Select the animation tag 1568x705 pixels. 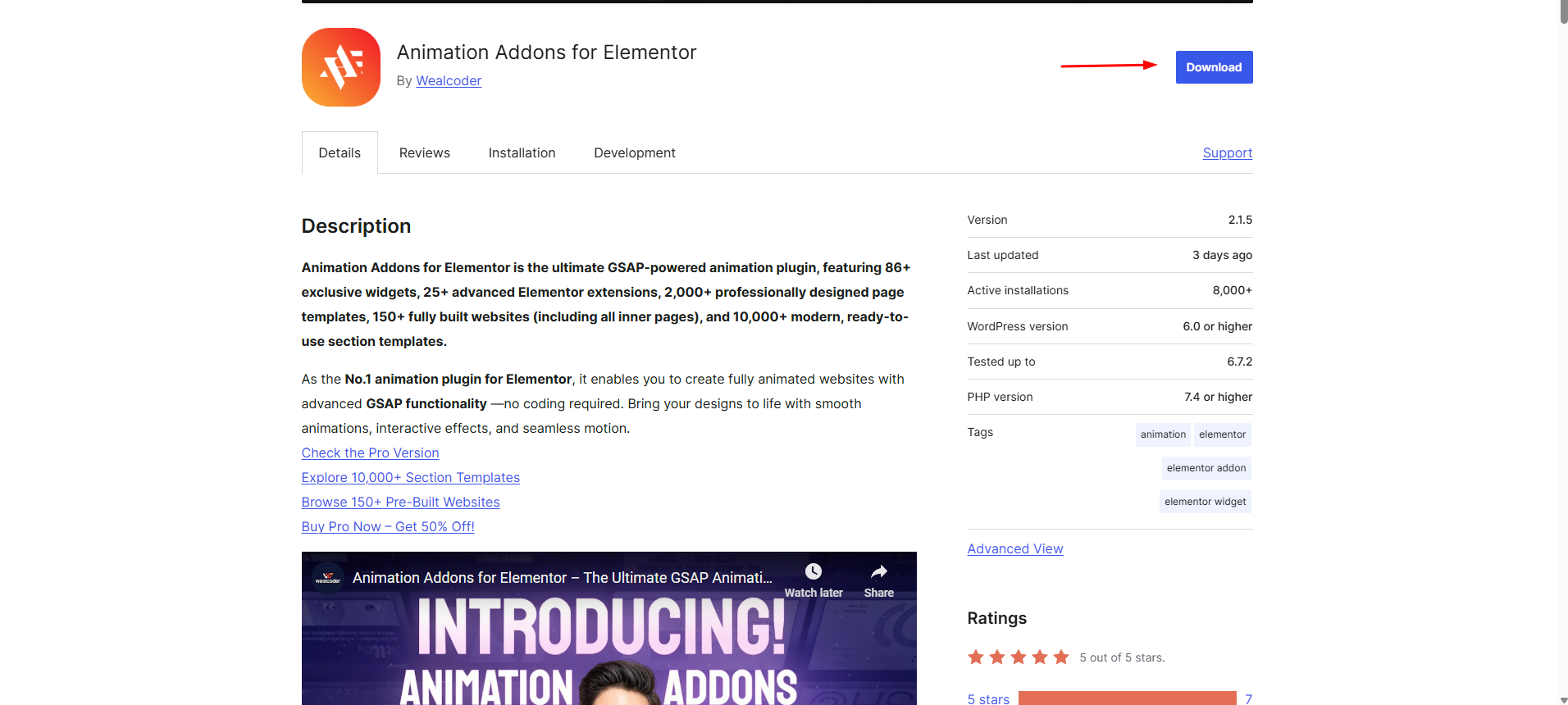tap(1163, 434)
